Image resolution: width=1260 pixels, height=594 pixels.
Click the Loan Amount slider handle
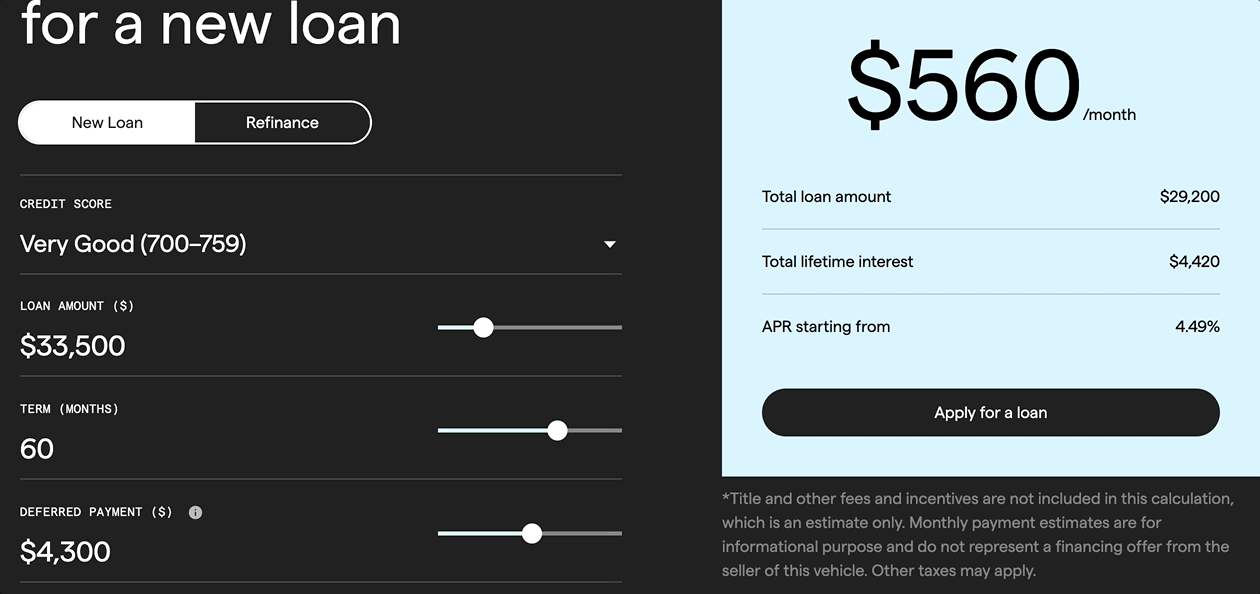pyautogui.click(x=483, y=327)
